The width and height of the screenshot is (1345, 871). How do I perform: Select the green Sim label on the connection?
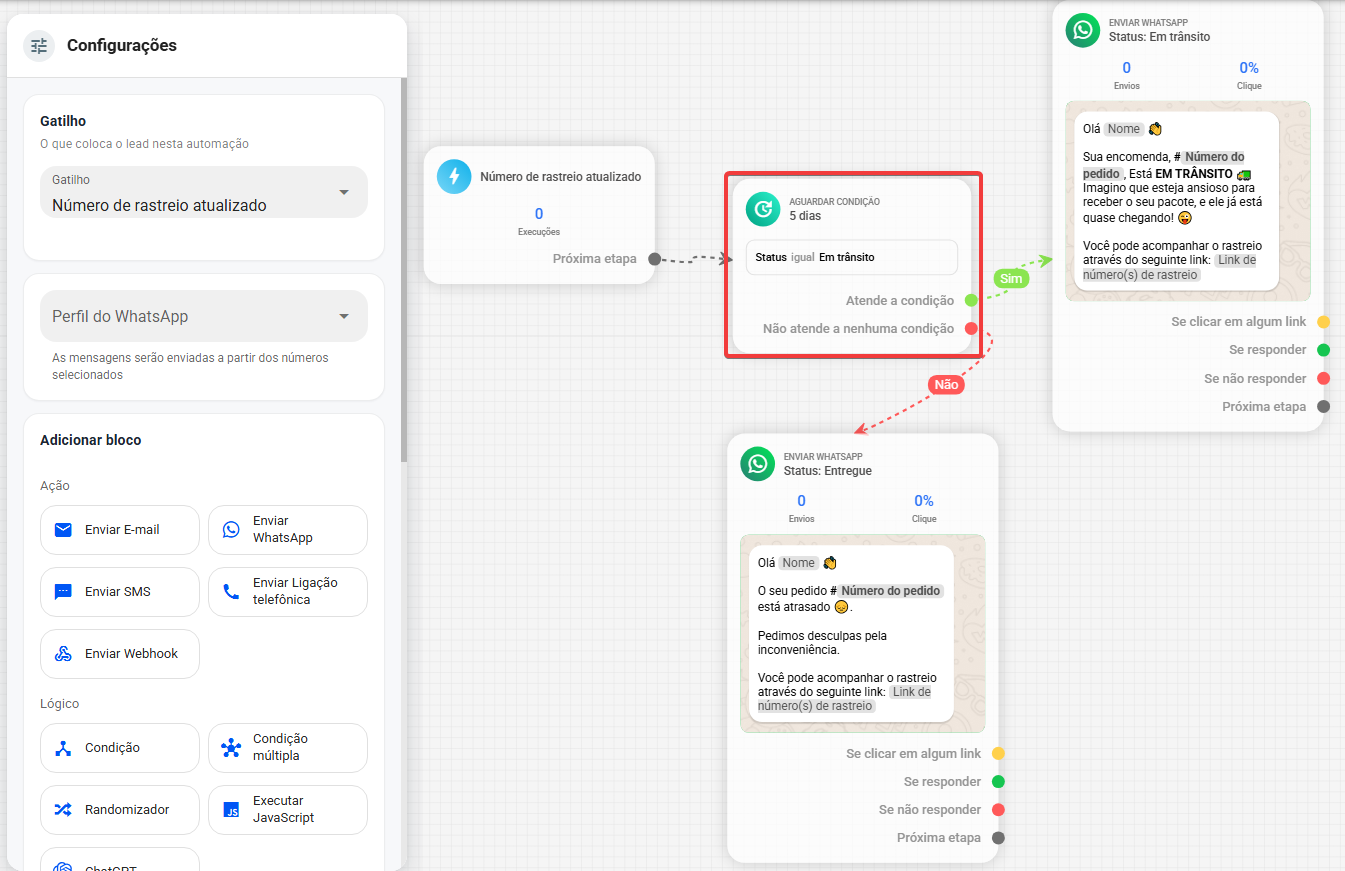pos(1011,278)
